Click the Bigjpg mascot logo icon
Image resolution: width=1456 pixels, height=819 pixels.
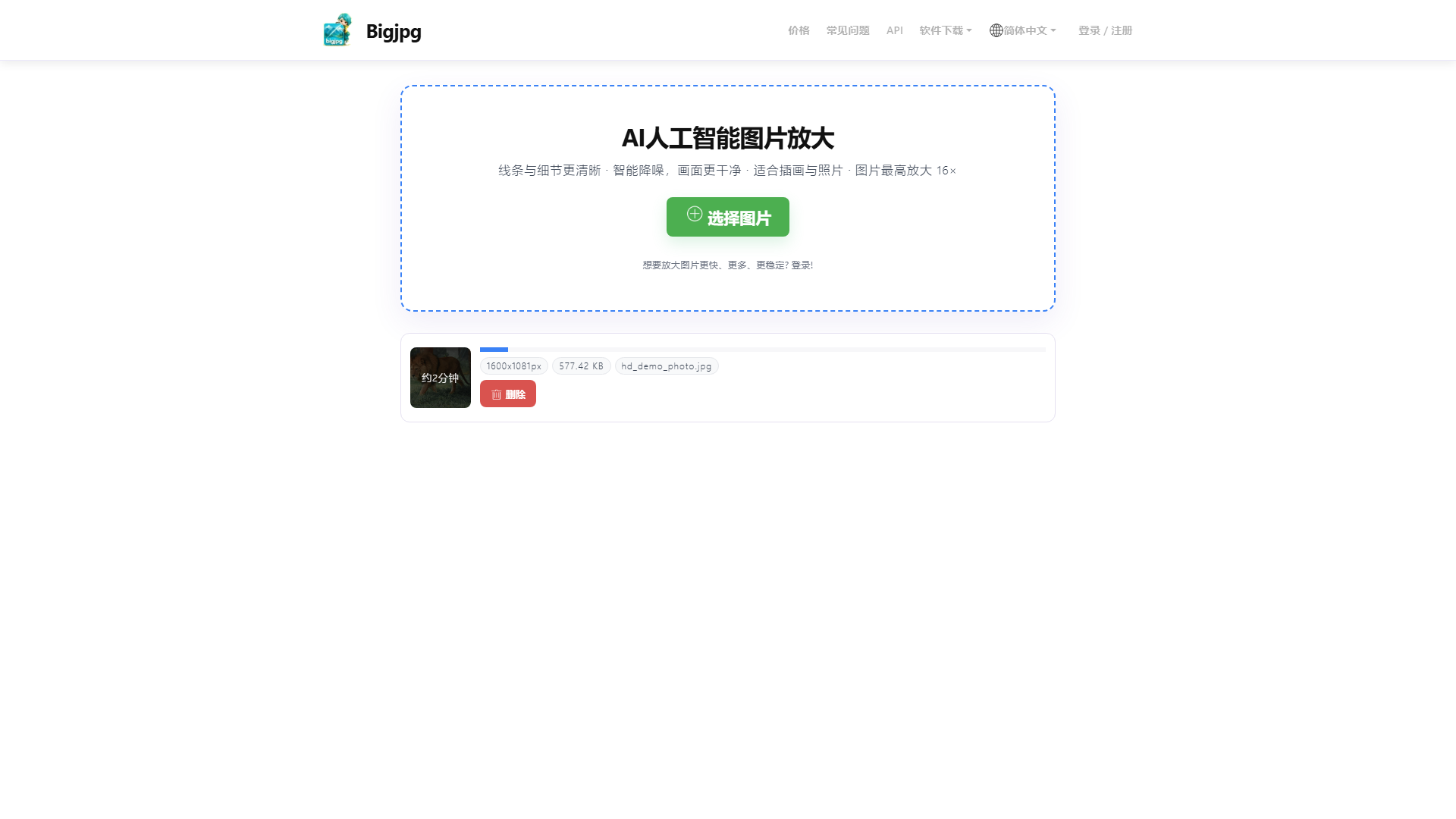tap(337, 30)
